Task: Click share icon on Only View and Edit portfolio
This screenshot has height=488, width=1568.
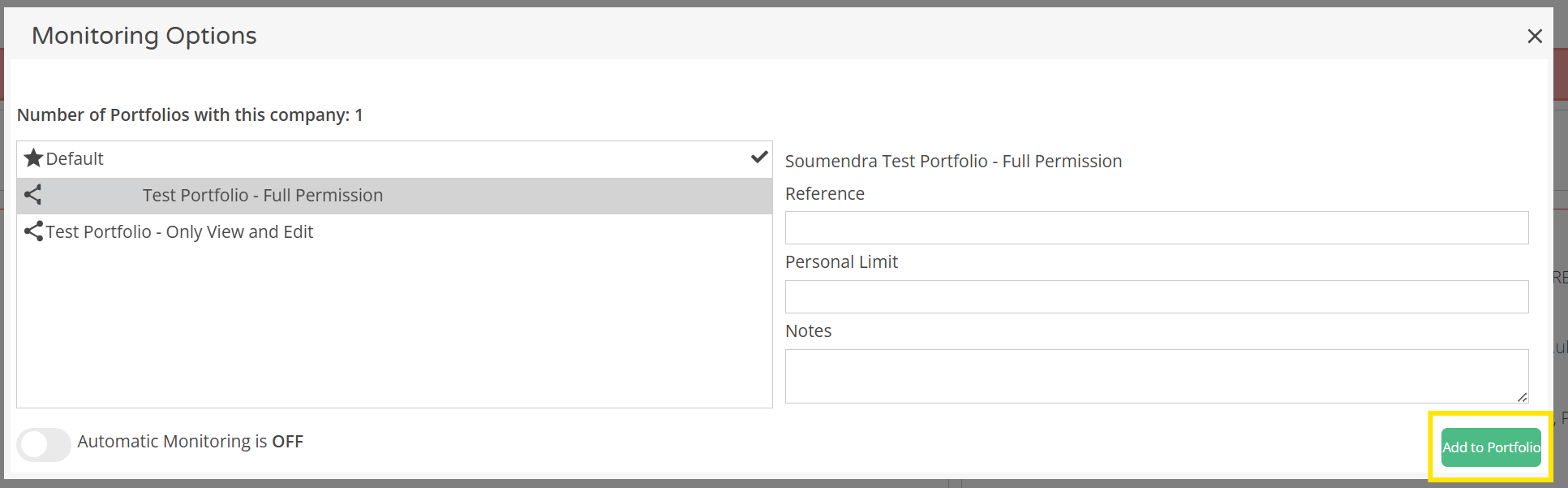Action: (33, 231)
